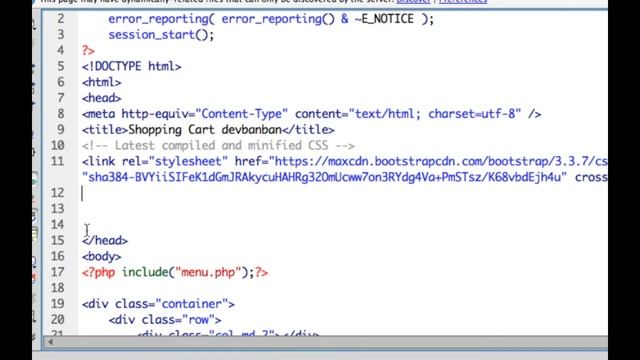This screenshot has height=360, width=640.
Task: Click the closing </head> tag
Action: click(x=105, y=241)
